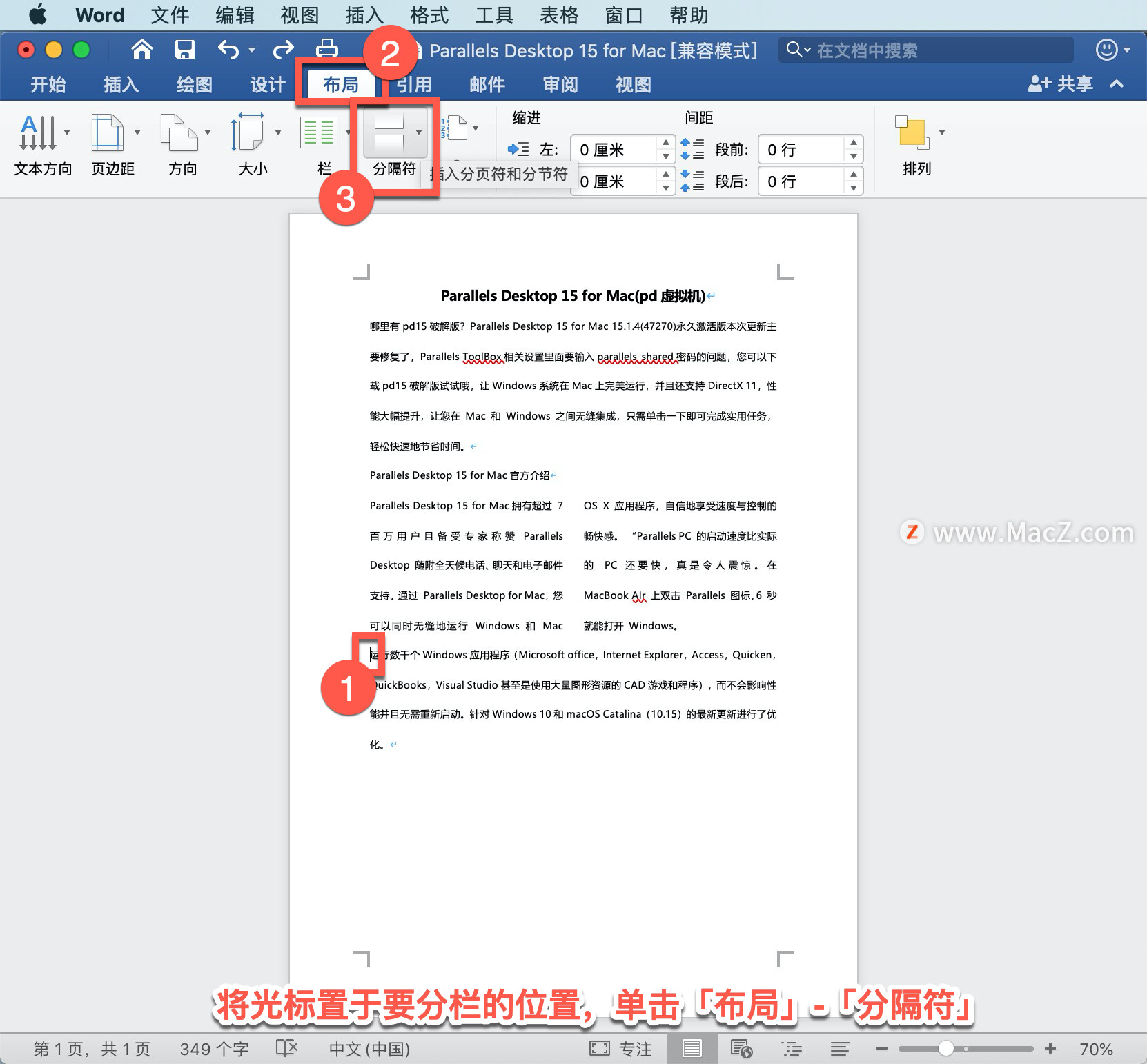Switch to Web Layout view icon

[x=741, y=1049]
